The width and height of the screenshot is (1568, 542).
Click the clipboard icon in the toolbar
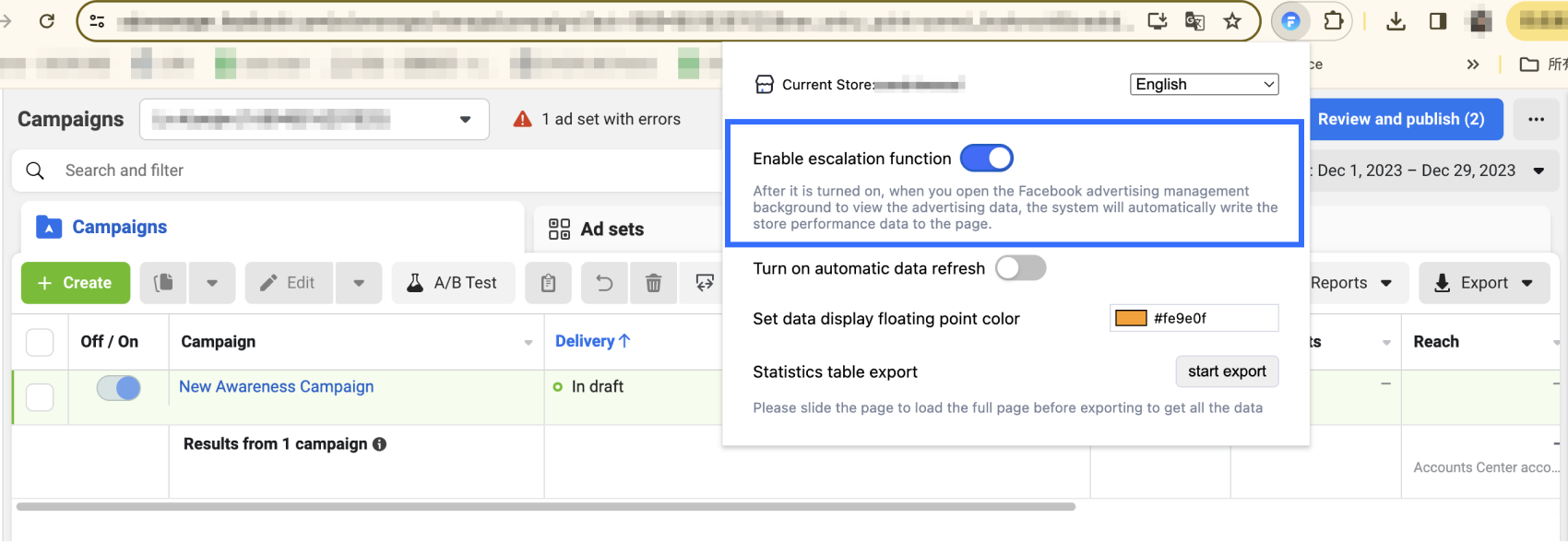coord(549,283)
